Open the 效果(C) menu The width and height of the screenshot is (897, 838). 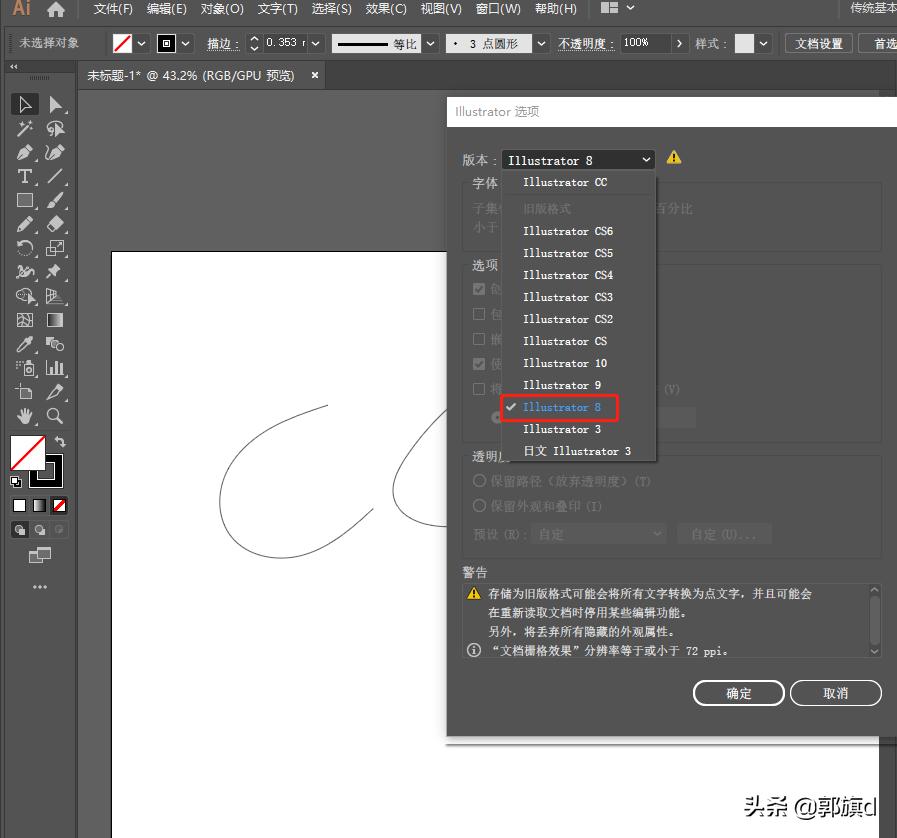[386, 9]
